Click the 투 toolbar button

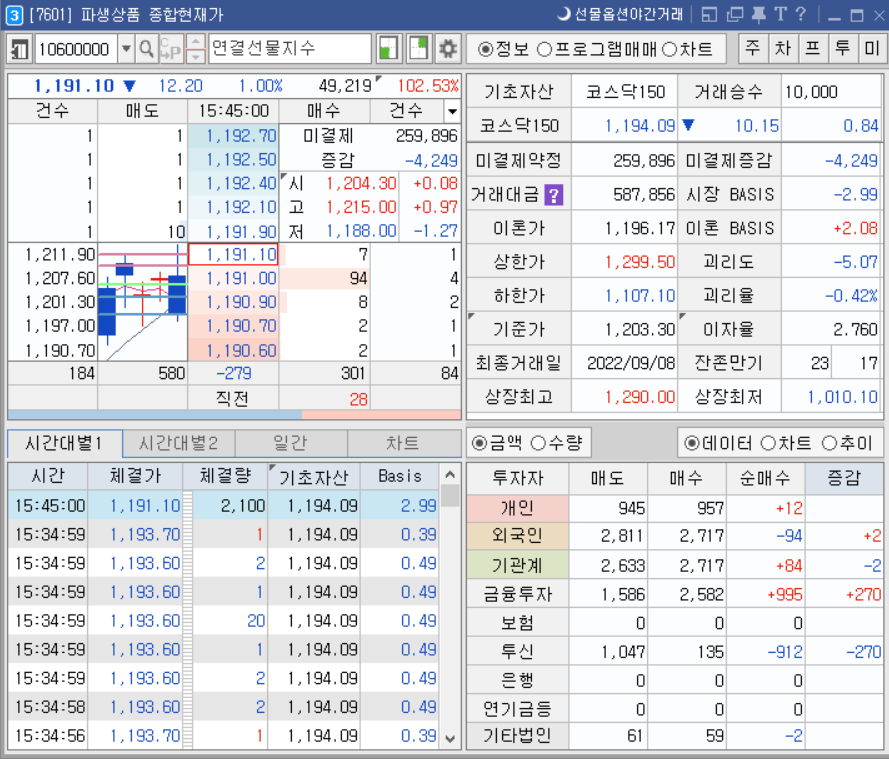tap(843, 48)
